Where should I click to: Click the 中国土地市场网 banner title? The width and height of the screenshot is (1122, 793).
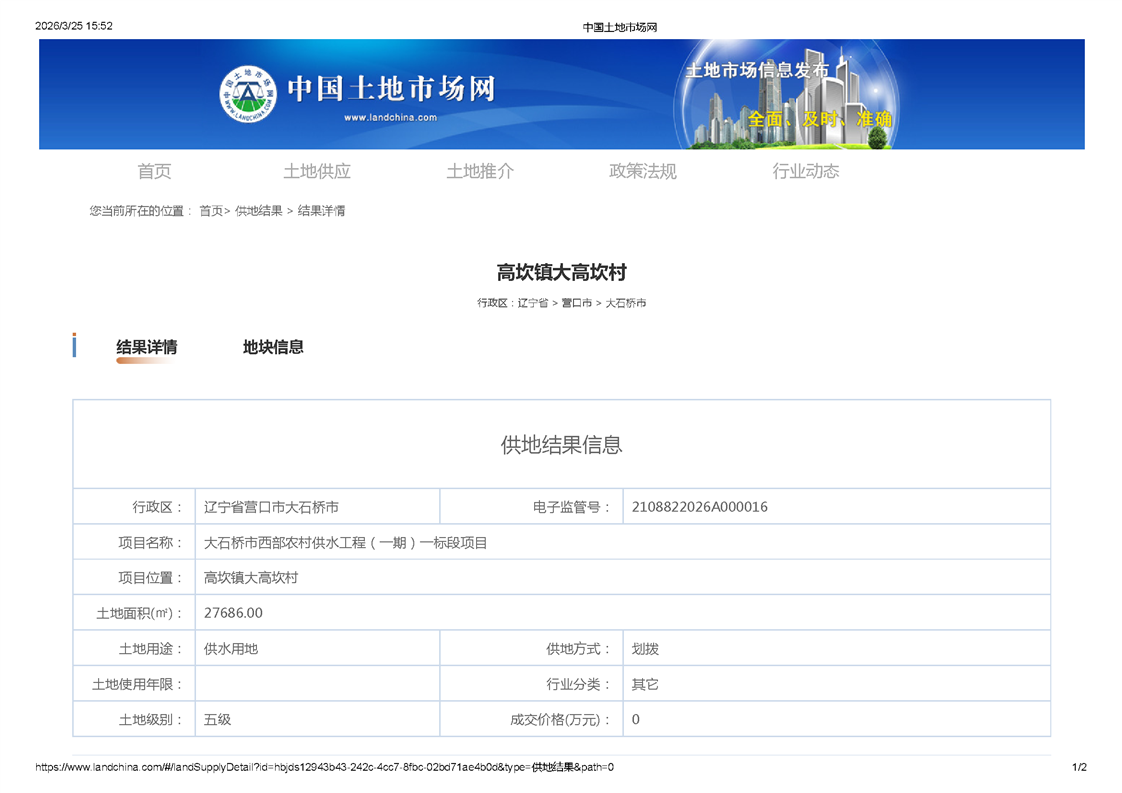pos(391,89)
